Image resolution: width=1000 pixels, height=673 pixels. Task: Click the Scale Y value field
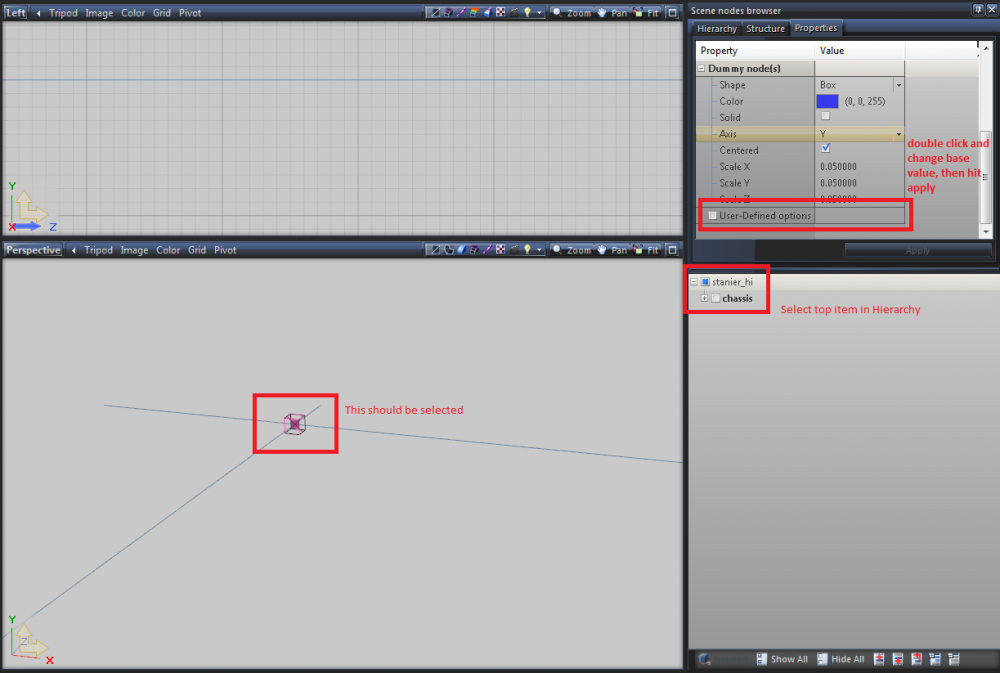859,183
